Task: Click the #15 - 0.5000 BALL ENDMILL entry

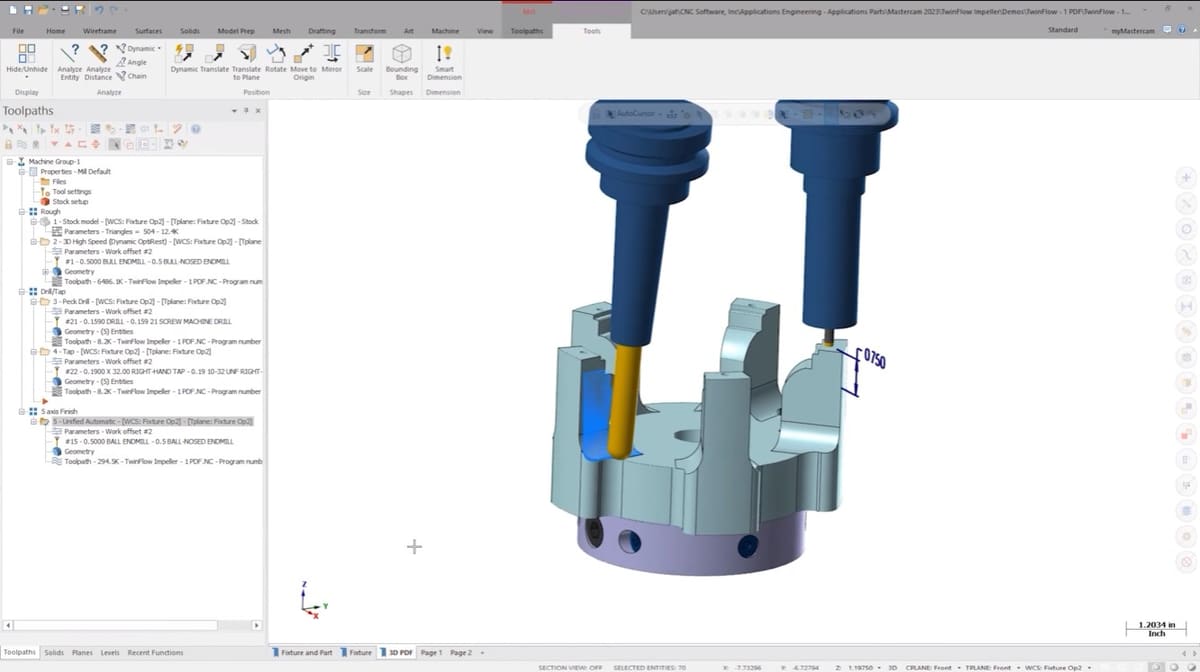Action: coord(149,442)
